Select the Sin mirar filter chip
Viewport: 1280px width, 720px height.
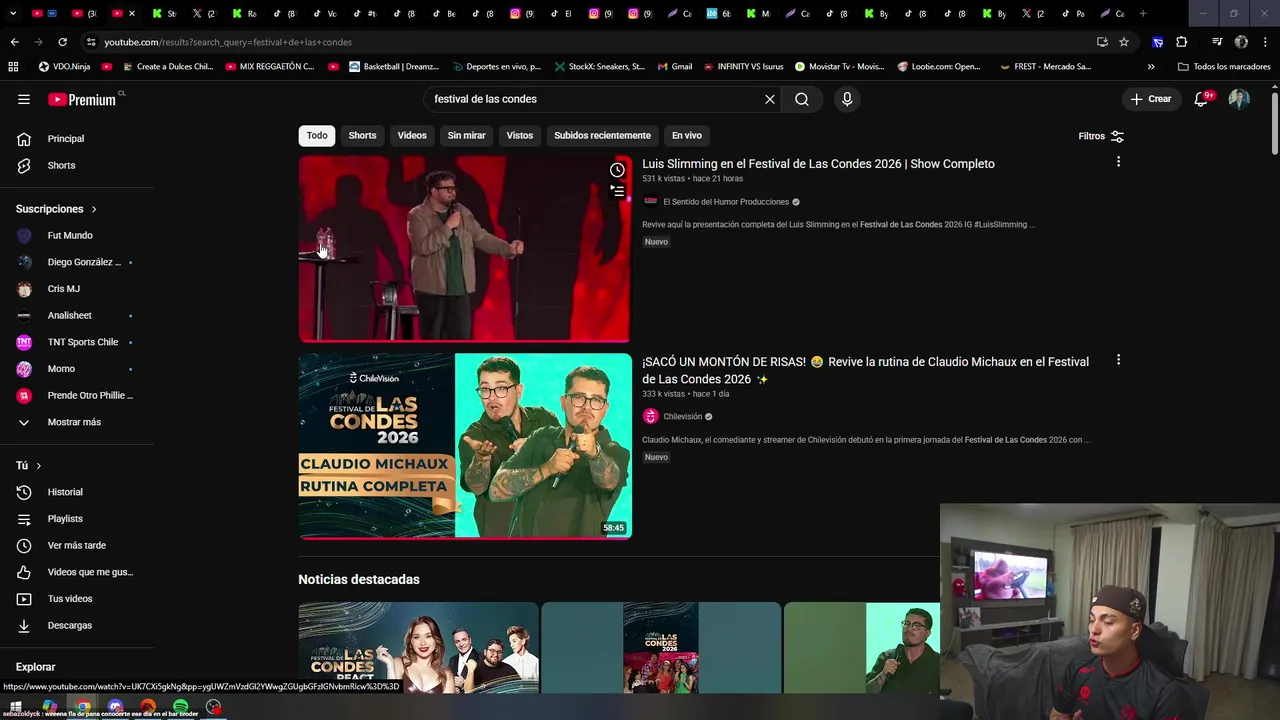point(466,135)
